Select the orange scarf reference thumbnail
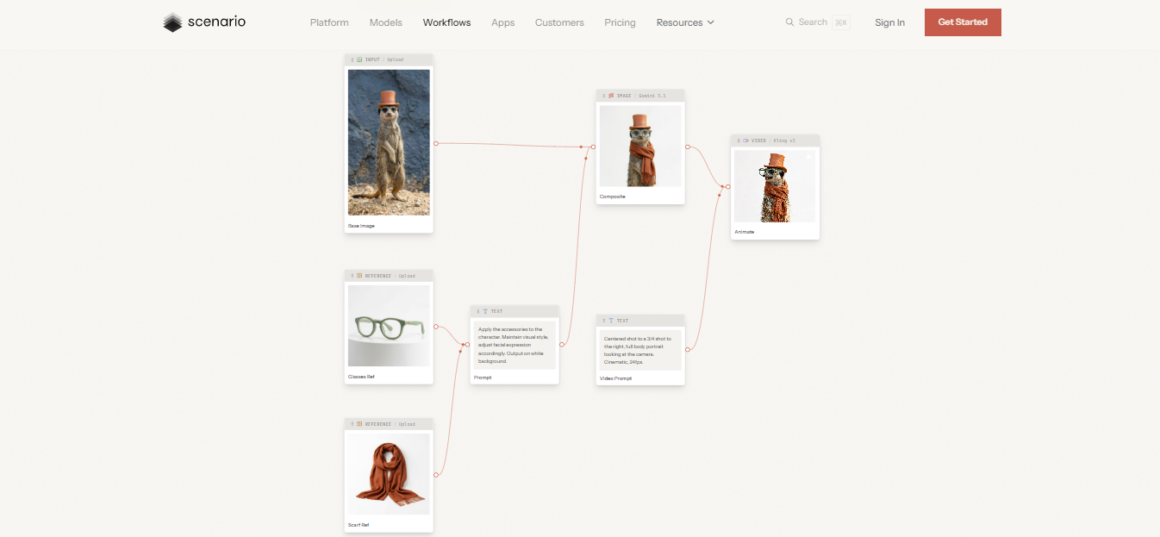Image resolution: width=1160 pixels, height=537 pixels. click(389, 473)
